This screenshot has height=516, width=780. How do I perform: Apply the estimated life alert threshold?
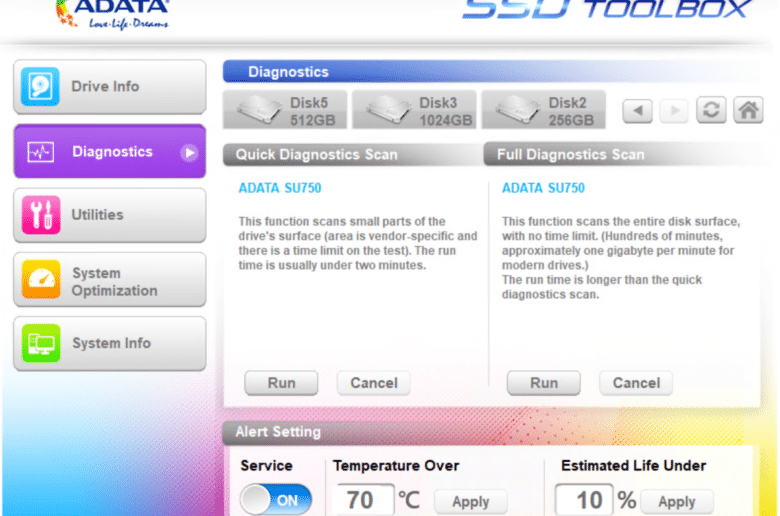point(677,502)
